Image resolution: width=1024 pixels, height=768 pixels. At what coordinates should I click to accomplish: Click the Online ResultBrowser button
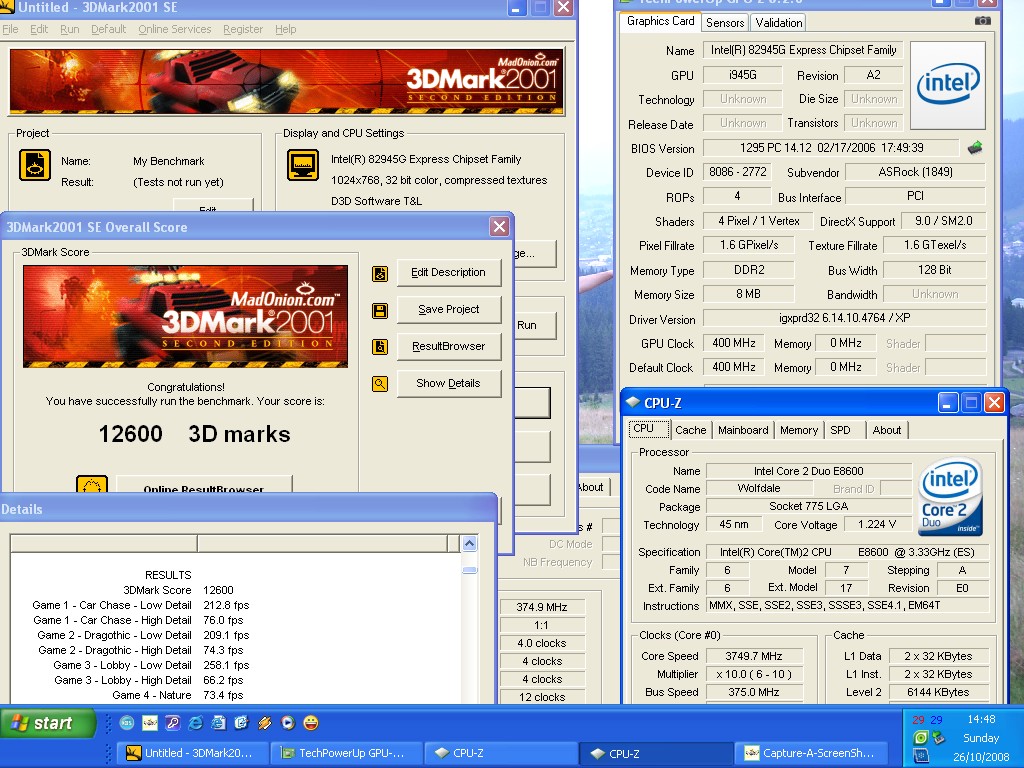pyautogui.click(x=204, y=484)
